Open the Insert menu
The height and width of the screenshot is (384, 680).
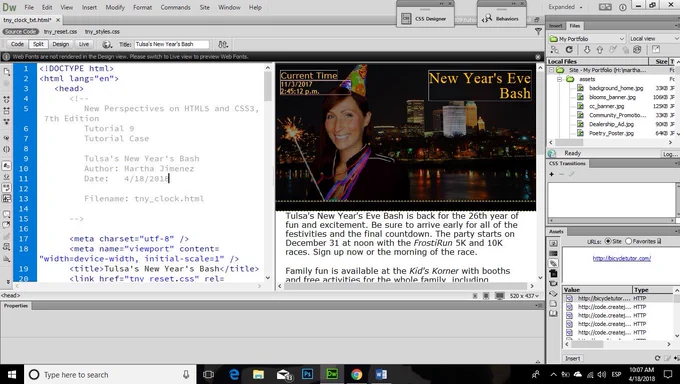(89, 7)
